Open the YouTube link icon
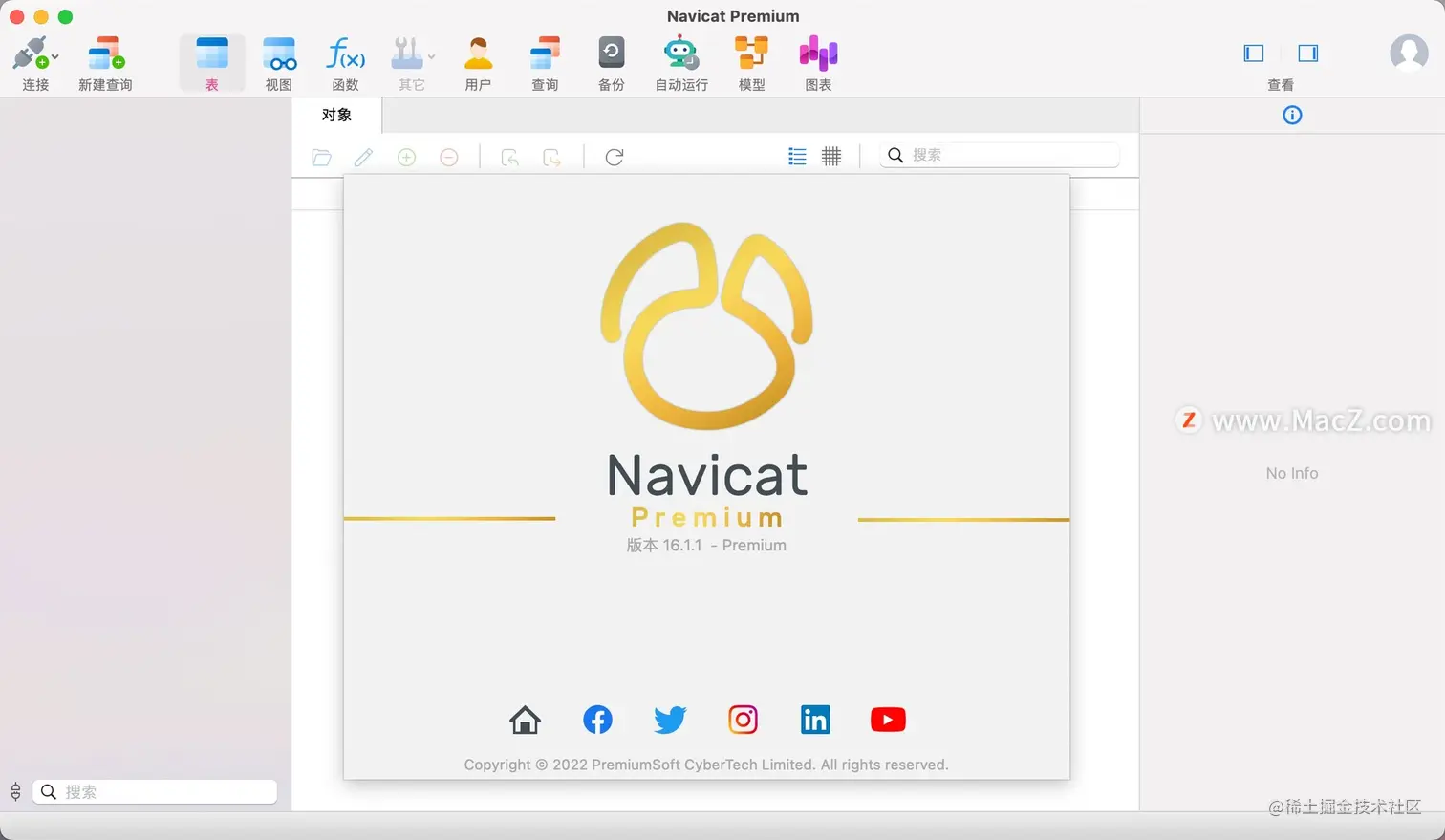1445x840 pixels. tap(888, 720)
